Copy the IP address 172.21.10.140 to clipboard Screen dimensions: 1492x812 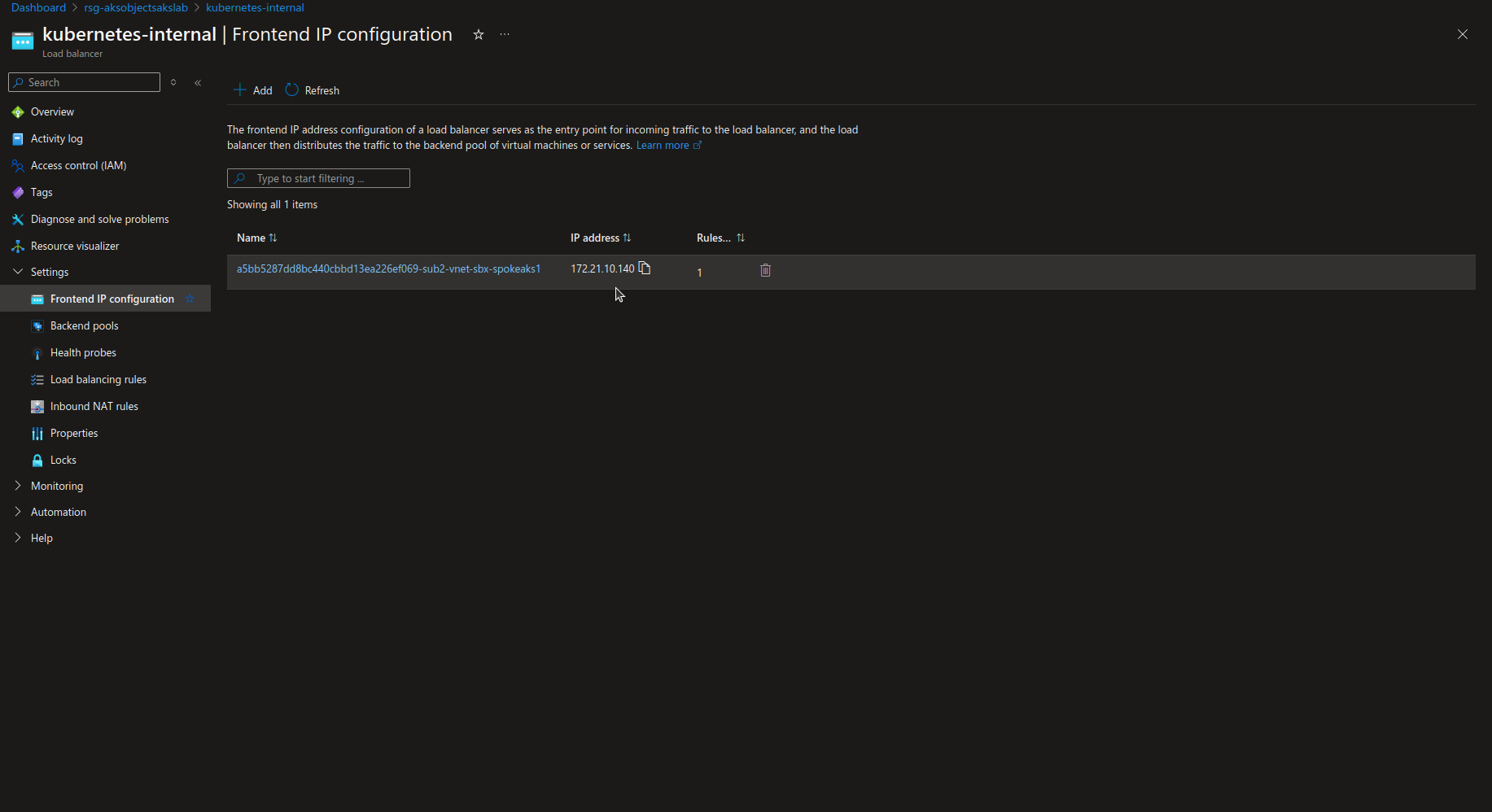click(645, 268)
